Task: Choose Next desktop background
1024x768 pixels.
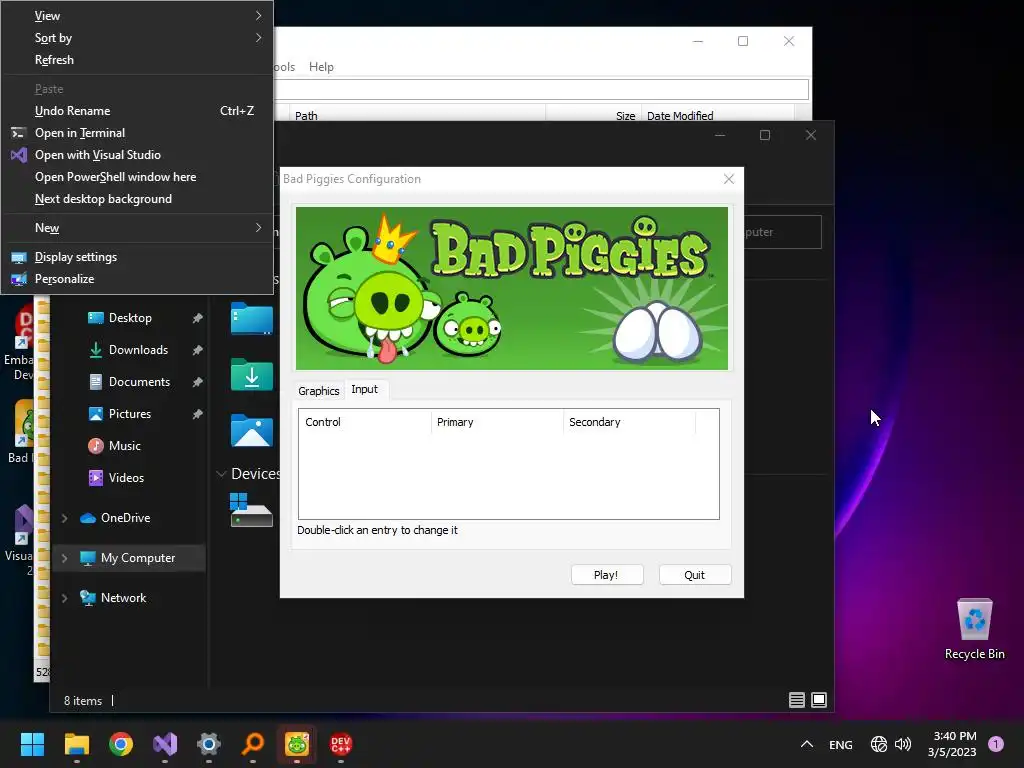Action: [x=136, y=199]
